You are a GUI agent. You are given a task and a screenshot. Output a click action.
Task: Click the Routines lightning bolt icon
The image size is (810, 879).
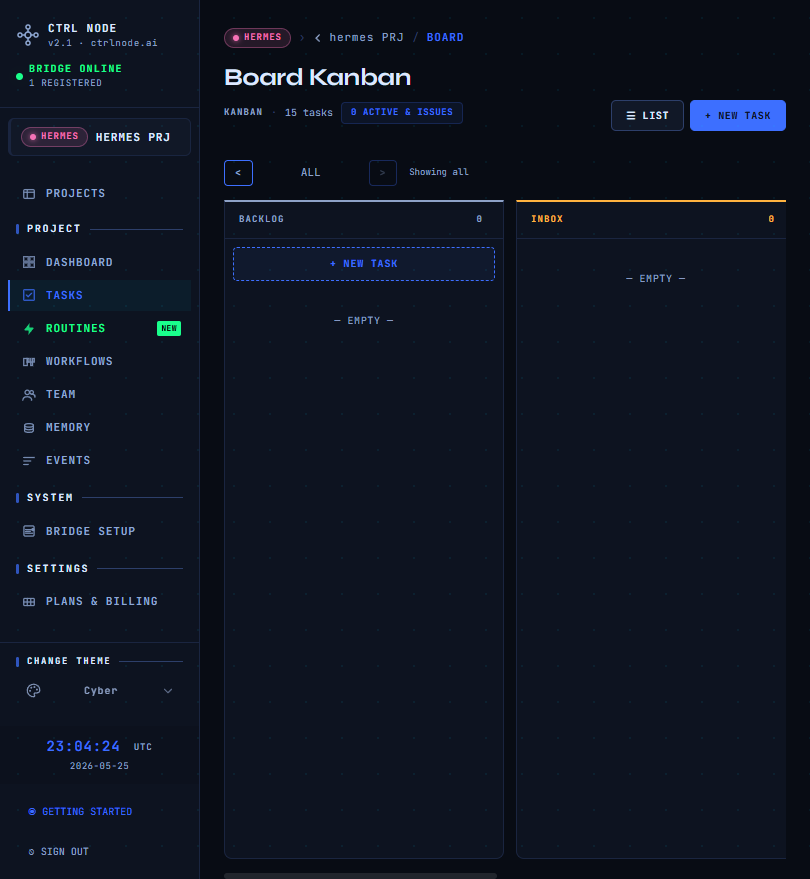[x=29, y=329]
